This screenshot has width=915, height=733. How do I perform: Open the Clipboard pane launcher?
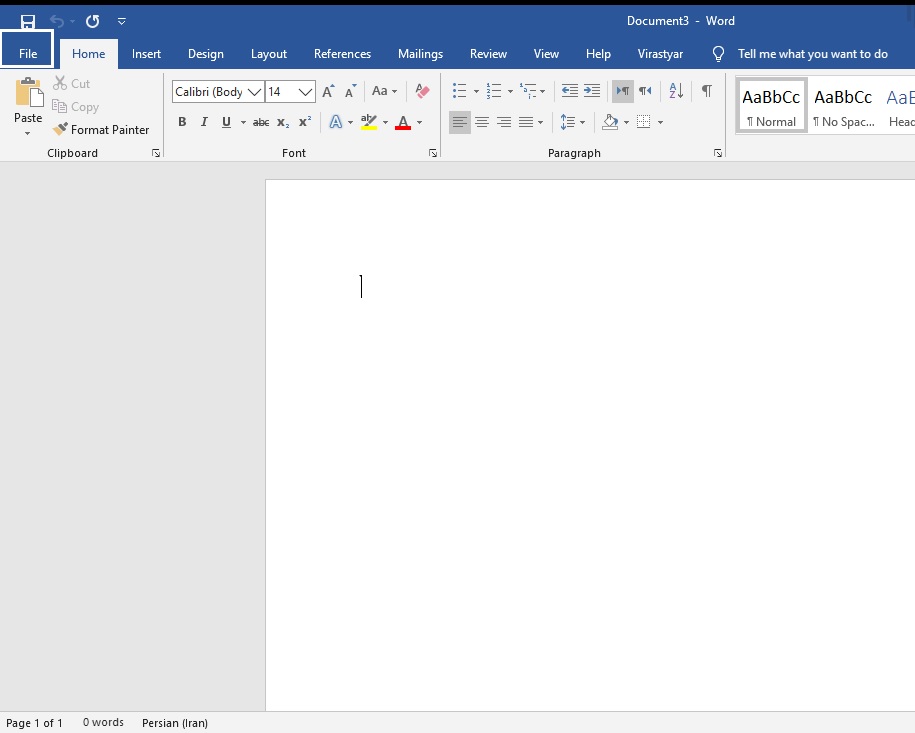[x=156, y=153]
